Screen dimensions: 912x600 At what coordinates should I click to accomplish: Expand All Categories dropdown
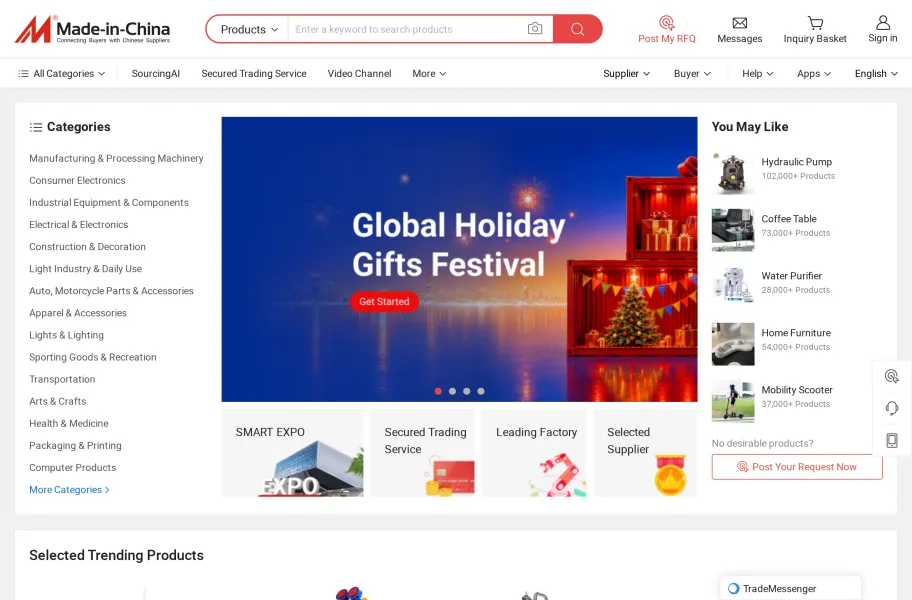point(62,73)
